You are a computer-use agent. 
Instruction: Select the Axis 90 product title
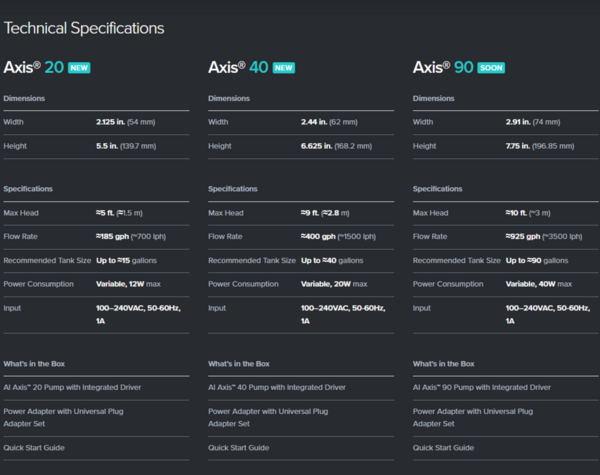pos(443,67)
